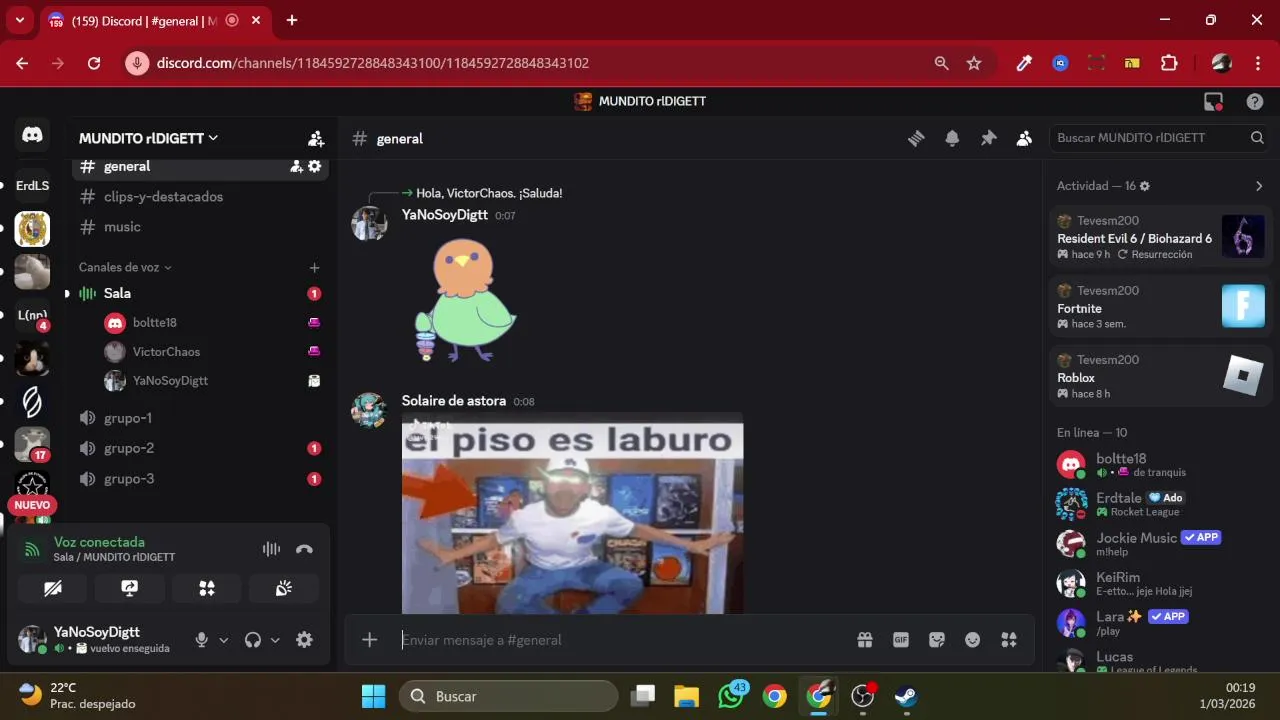
Task: Open the piso es laburo GIF
Action: click(x=572, y=513)
